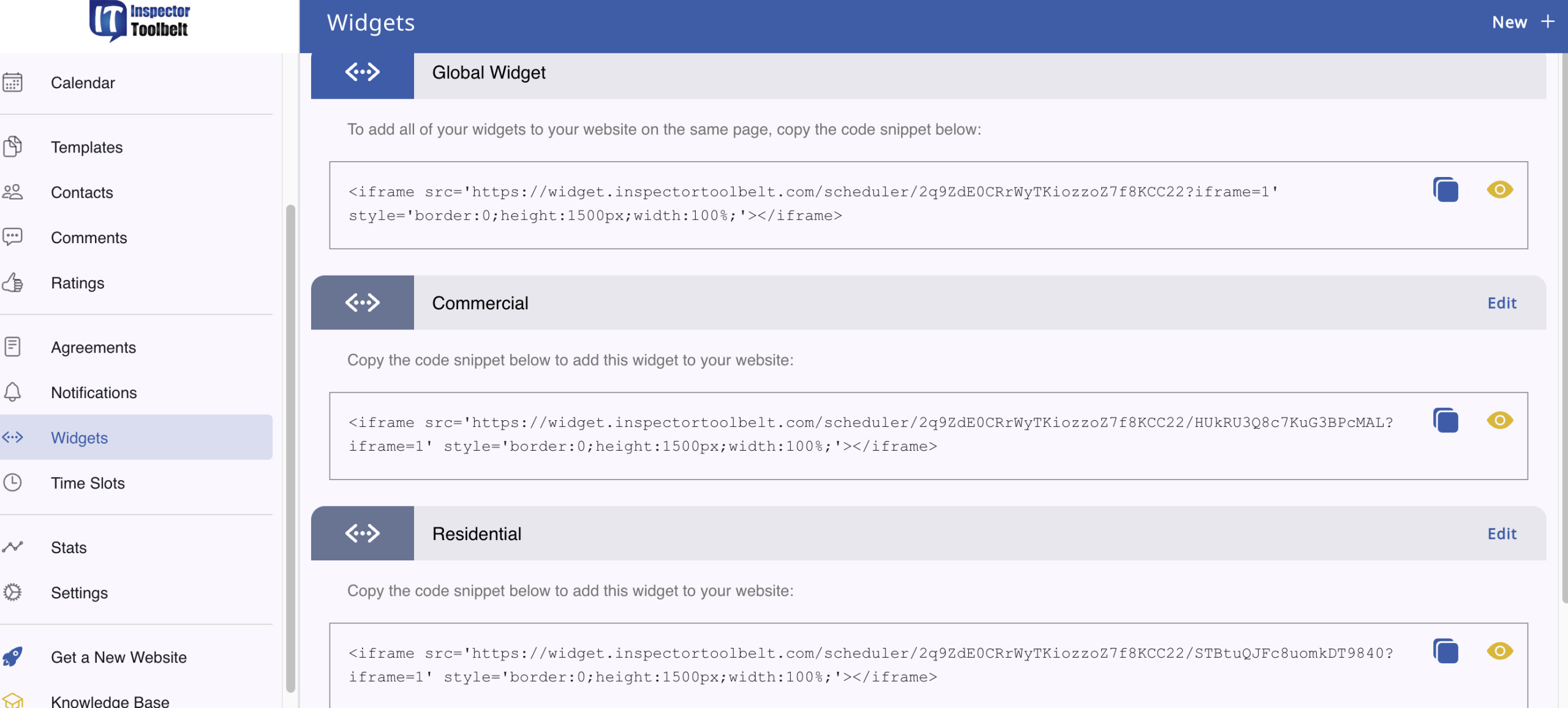The image size is (1568, 708).
Task: Open the Notifications bell icon
Action: (12, 393)
